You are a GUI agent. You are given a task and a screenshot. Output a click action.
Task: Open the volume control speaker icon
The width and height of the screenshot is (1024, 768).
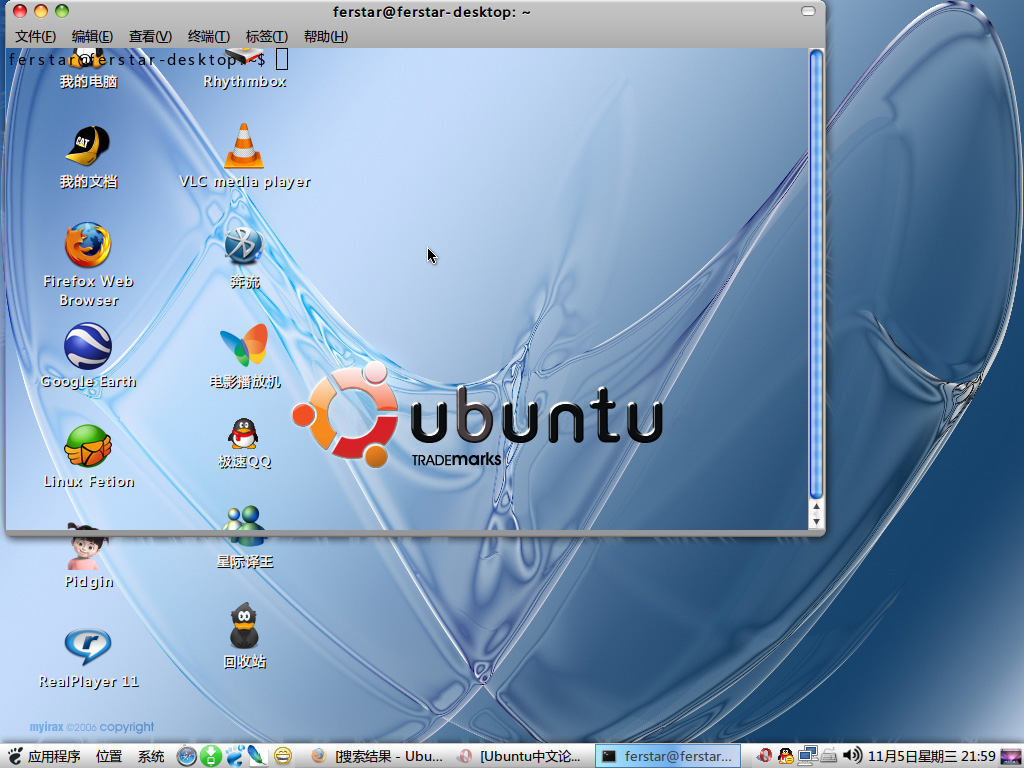pos(852,756)
